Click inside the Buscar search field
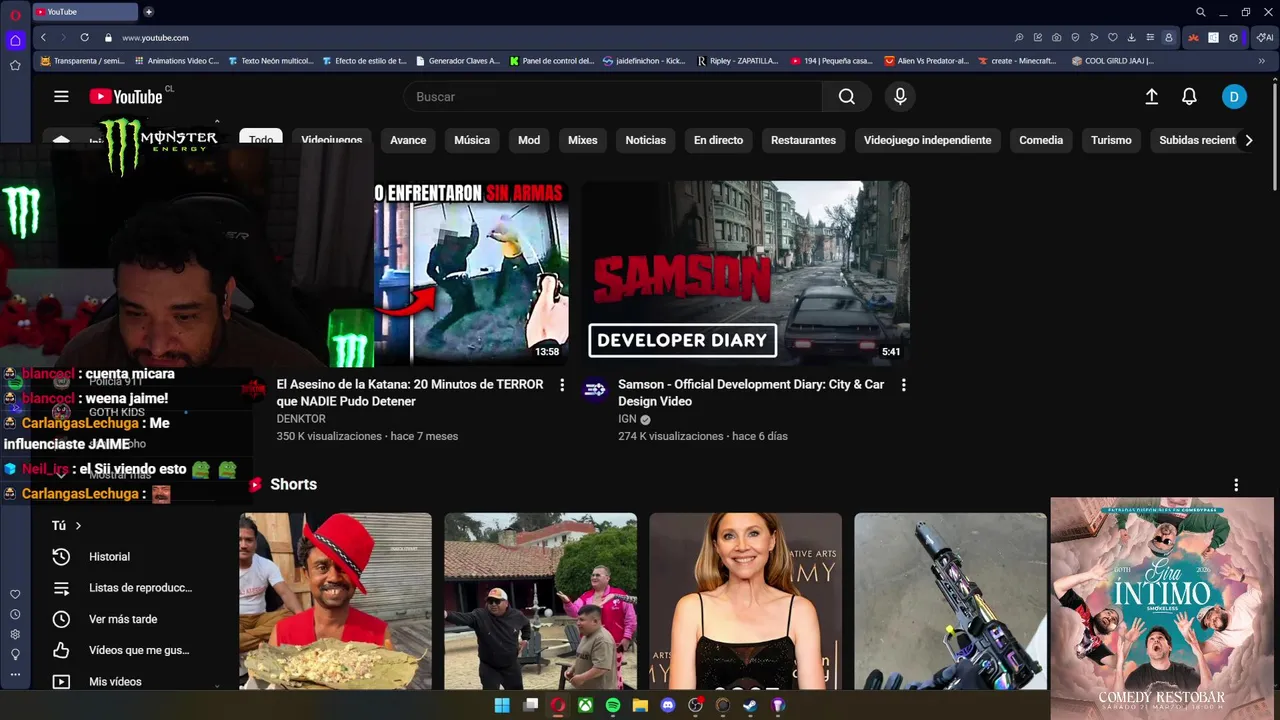 613,96
